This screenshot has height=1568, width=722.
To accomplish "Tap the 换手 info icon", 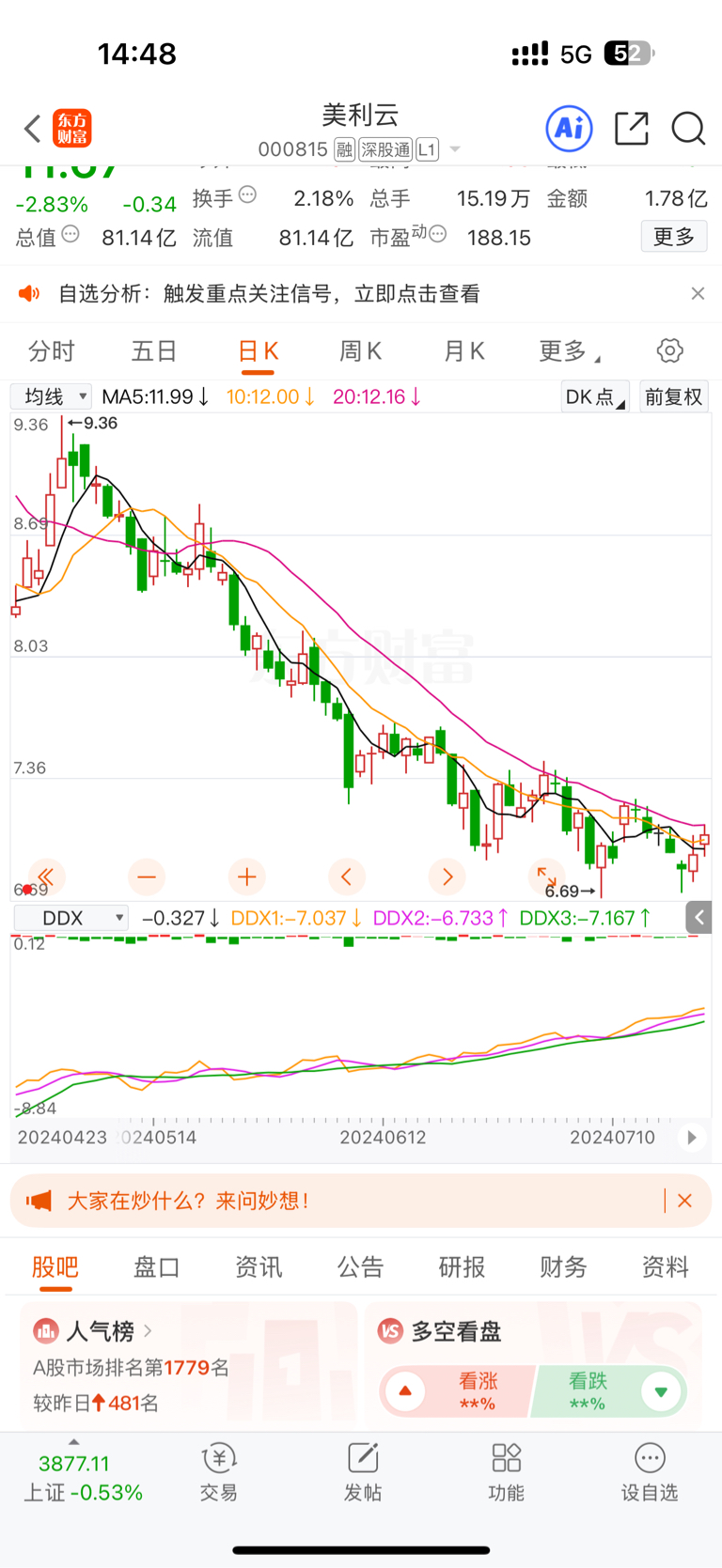I will pyautogui.click(x=247, y=195).
